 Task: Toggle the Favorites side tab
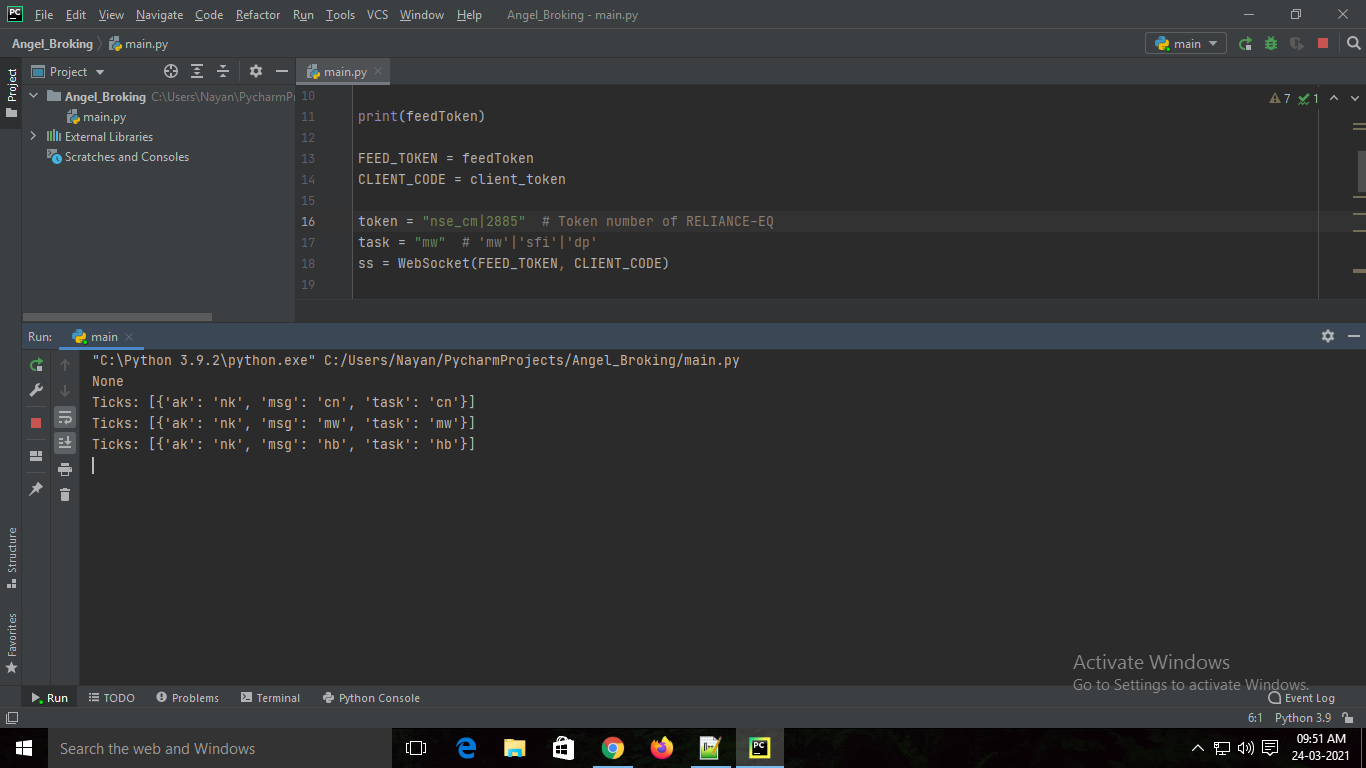click(11, 643)
